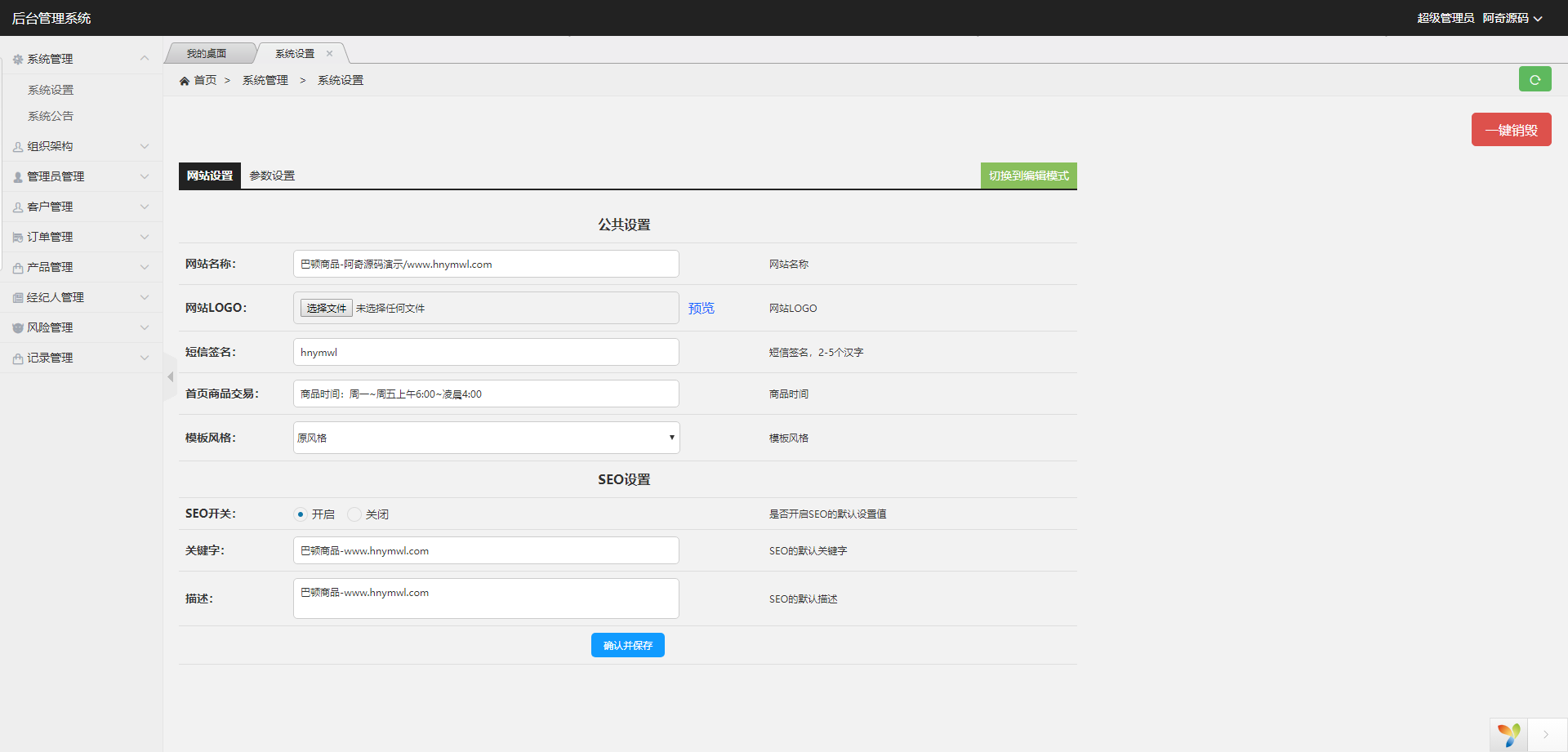Switch to the 我的桌面 tab
Viewport: 1568px width, 752px height.
click(x=207, y=54)
